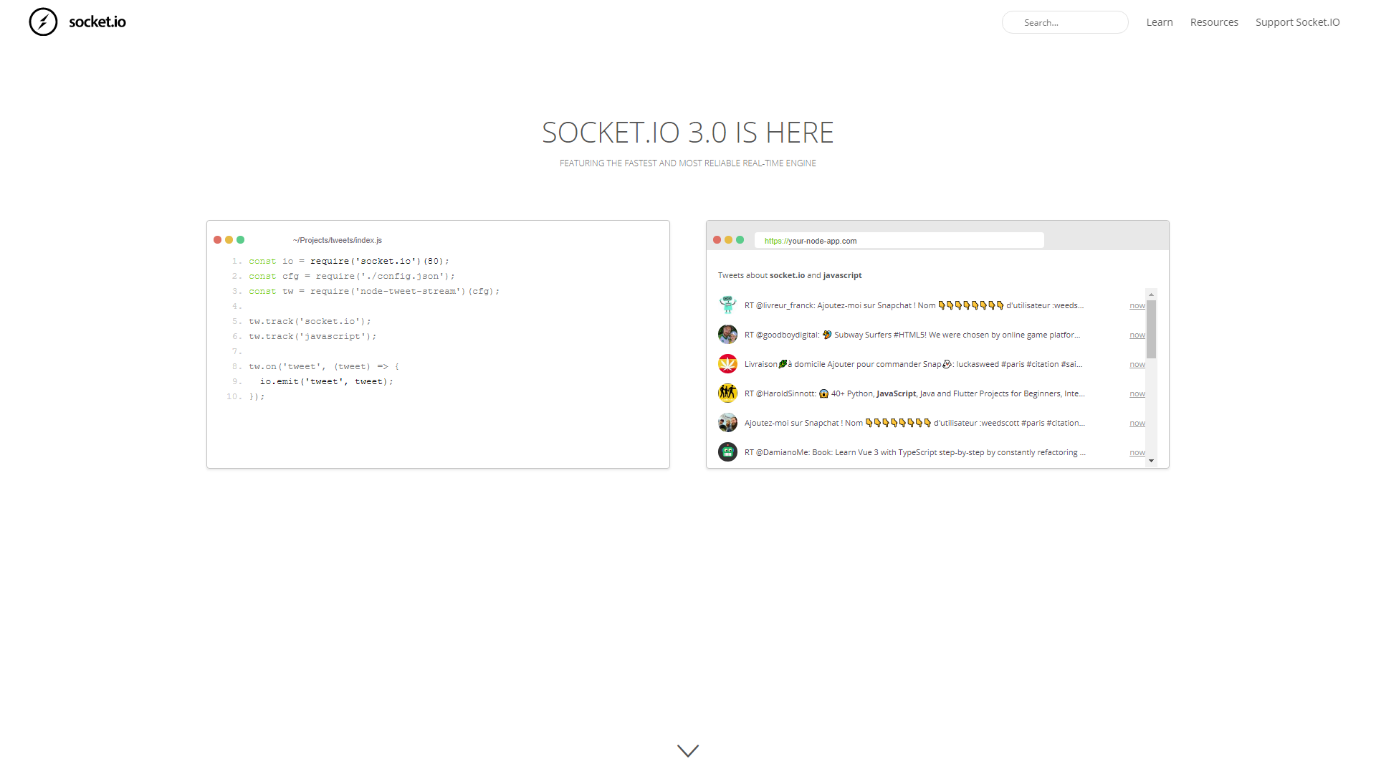Click the green dot in the code editor window

click(241, 240)
